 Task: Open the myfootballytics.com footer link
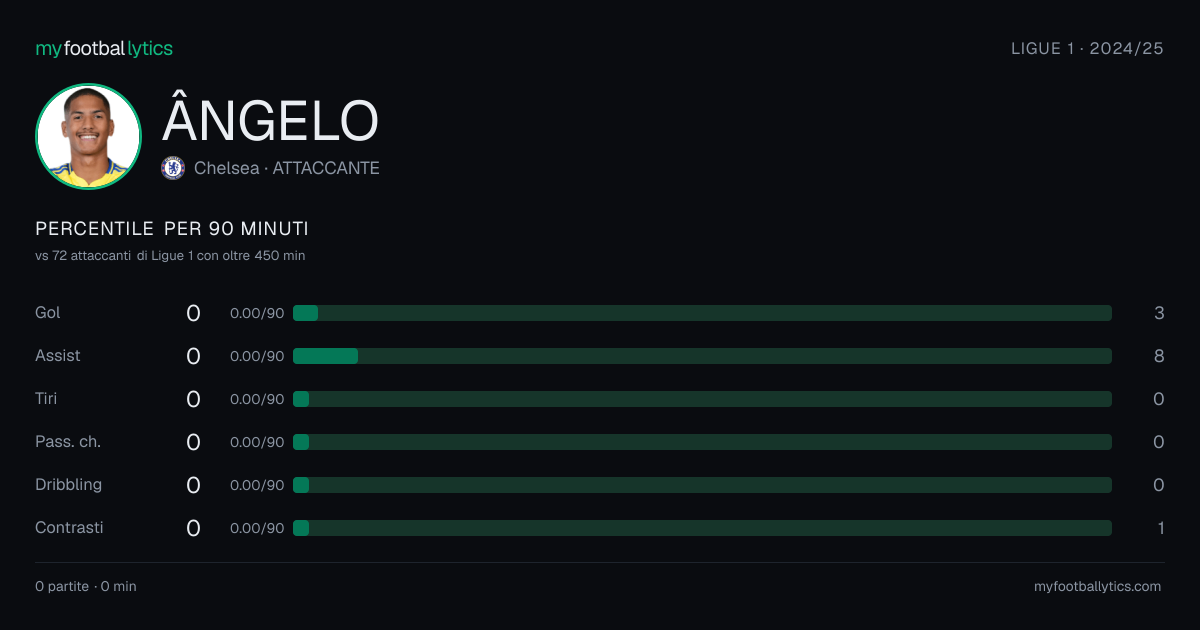1097,587
